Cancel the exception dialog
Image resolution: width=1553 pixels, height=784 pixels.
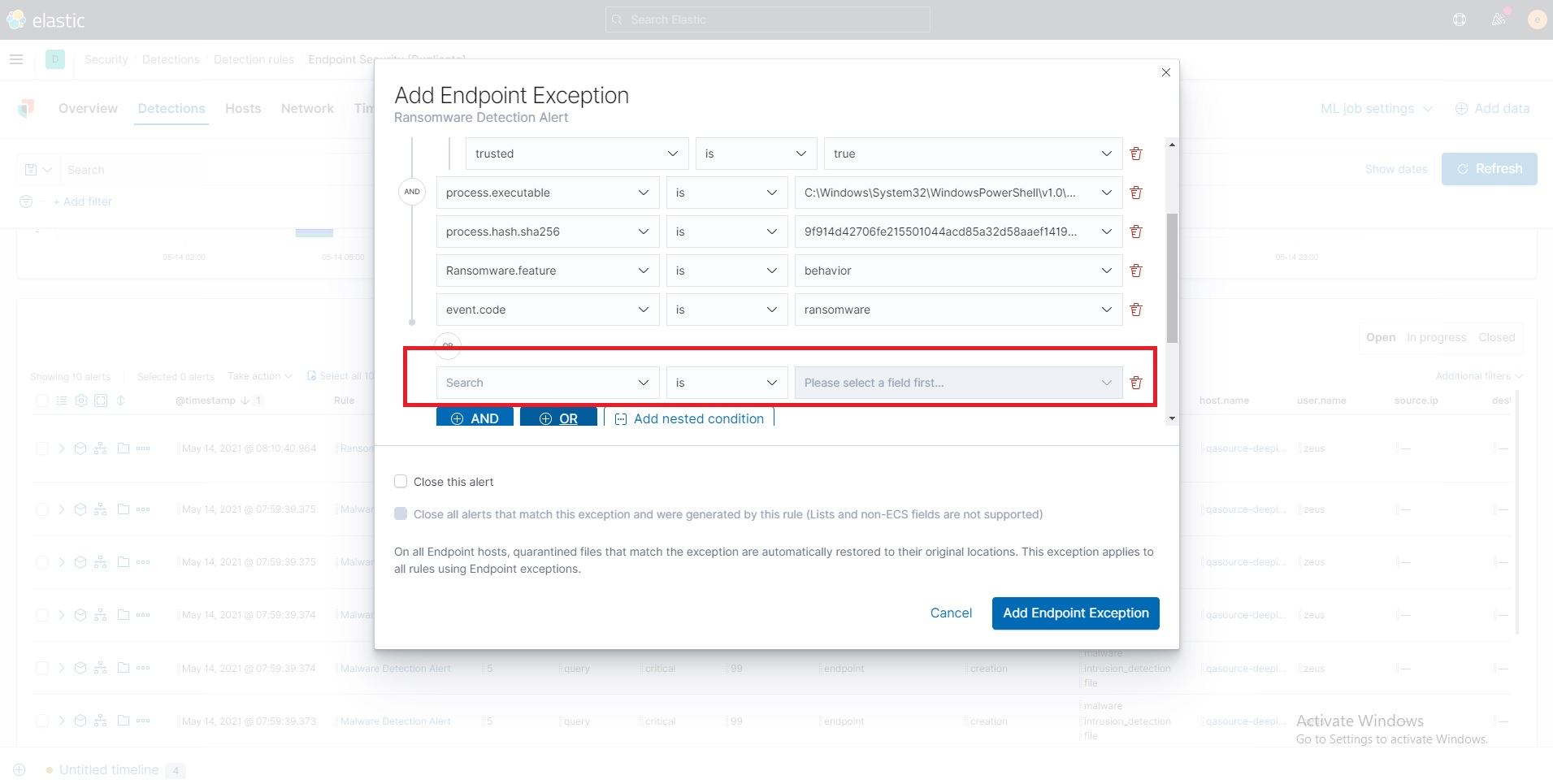pyautogui.click(x=951, y=613)
